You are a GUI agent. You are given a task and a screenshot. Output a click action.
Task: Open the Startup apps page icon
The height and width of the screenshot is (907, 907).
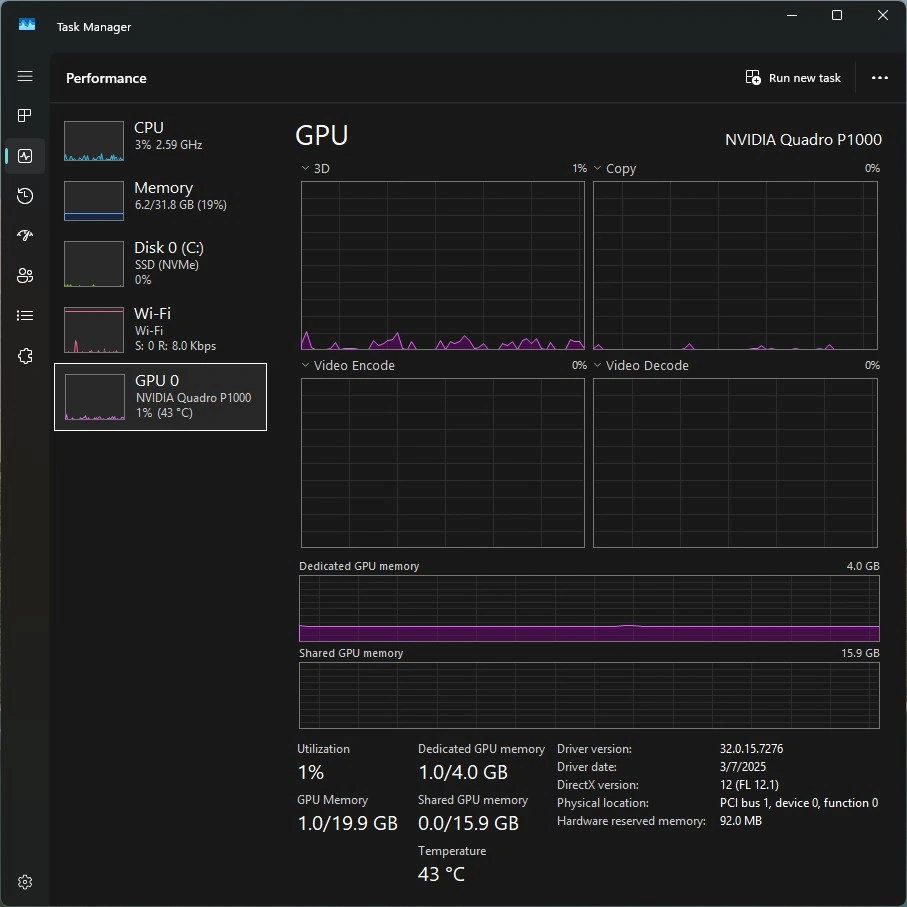(x=25, y=236)
